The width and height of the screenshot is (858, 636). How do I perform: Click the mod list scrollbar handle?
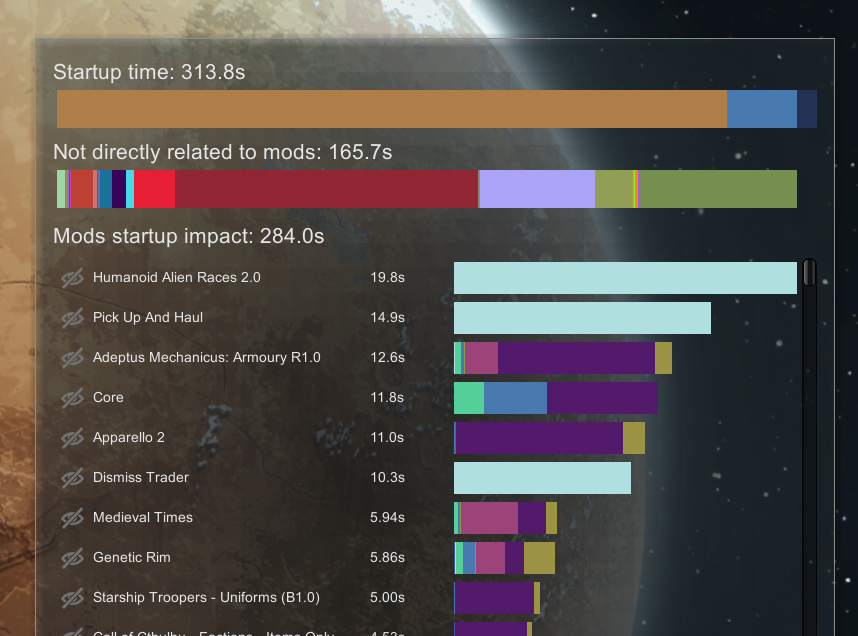pyautogui.click(x=809, y=273)
